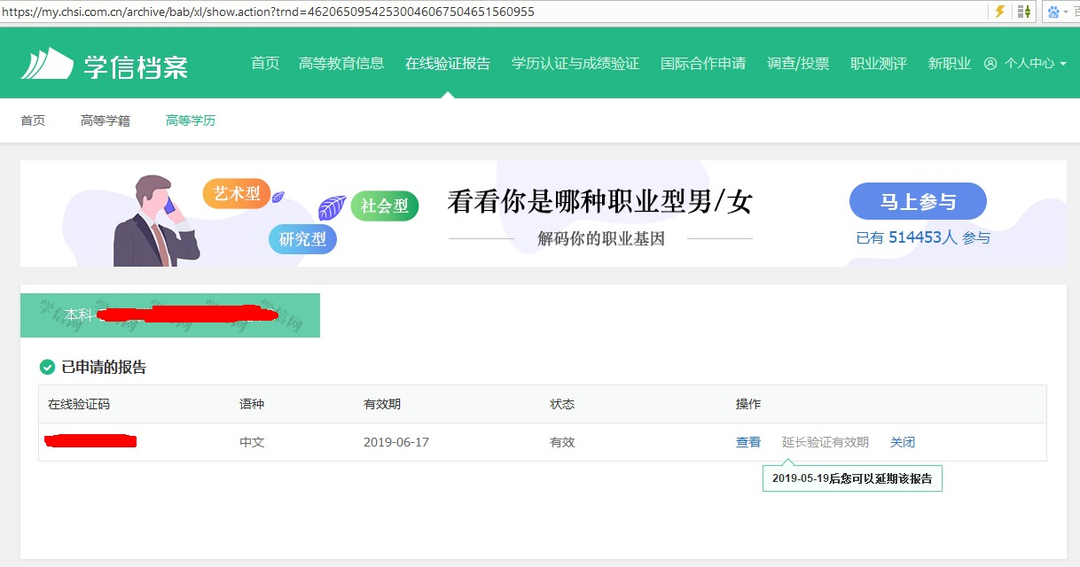Click the 已有 514453人 参与 text
This screenshot has width=1080, height=567.
(x=923, y=238)
